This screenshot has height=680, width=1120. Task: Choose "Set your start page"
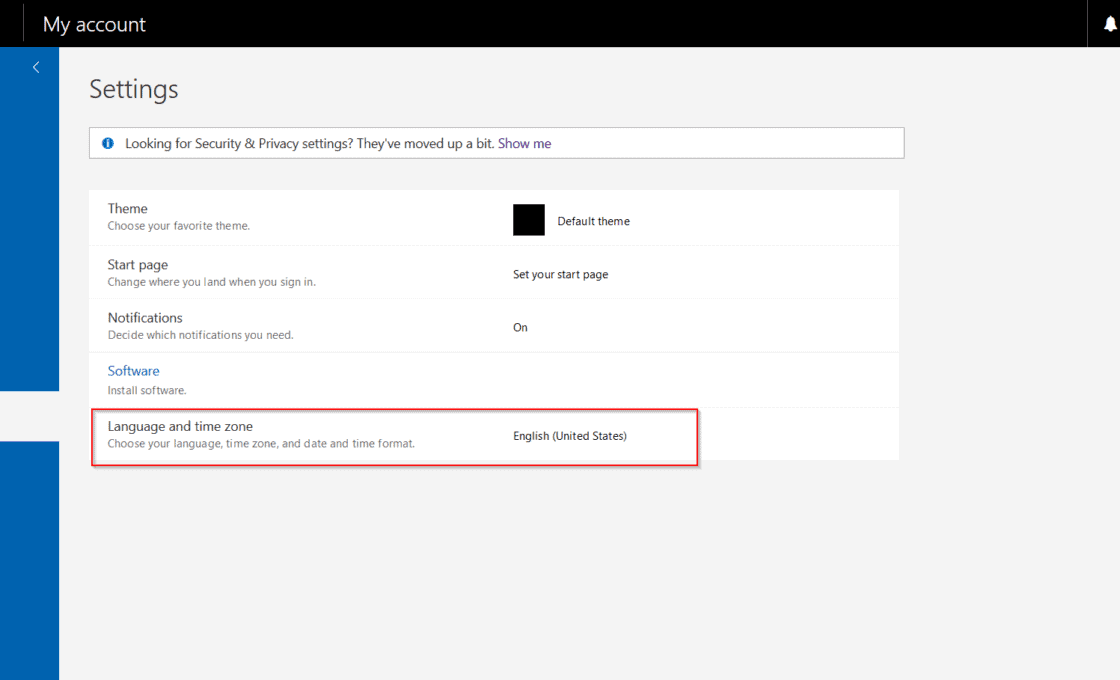pos(560,274)
